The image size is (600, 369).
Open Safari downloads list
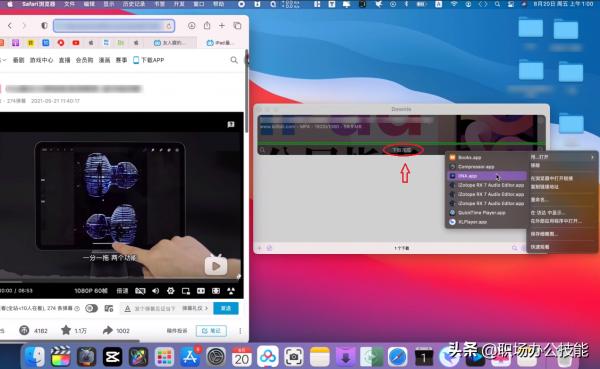coord(192,26)
